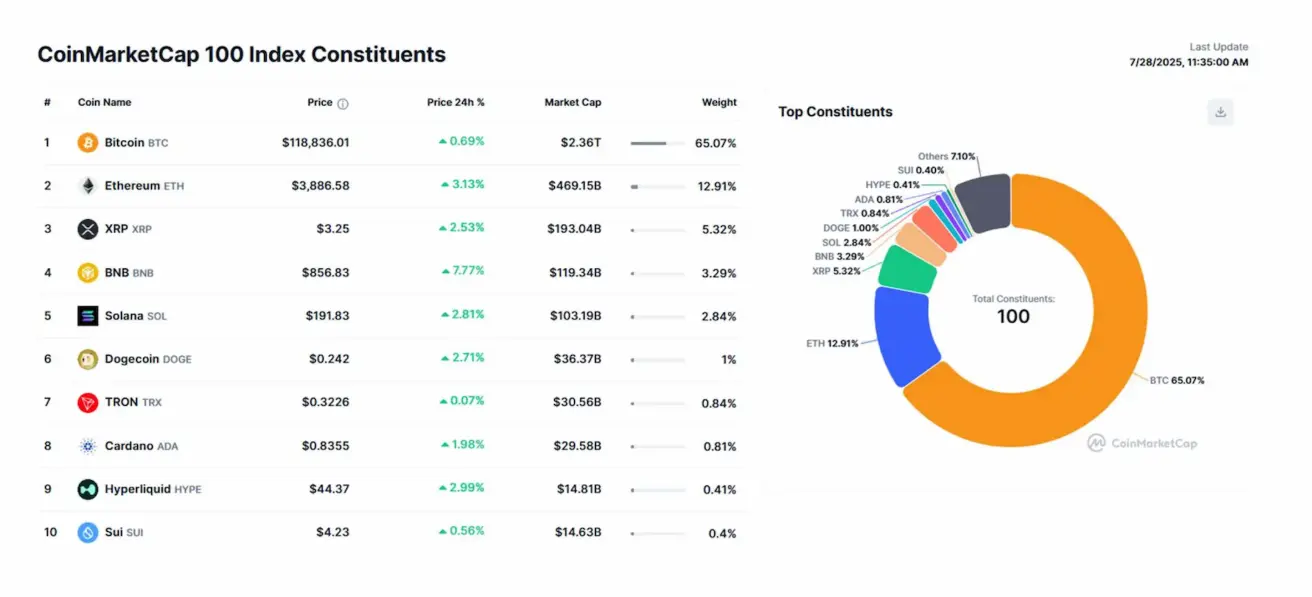1312x597 pixels.
Task: Open the Sui SUI coin link
Action: click(124, 533)
